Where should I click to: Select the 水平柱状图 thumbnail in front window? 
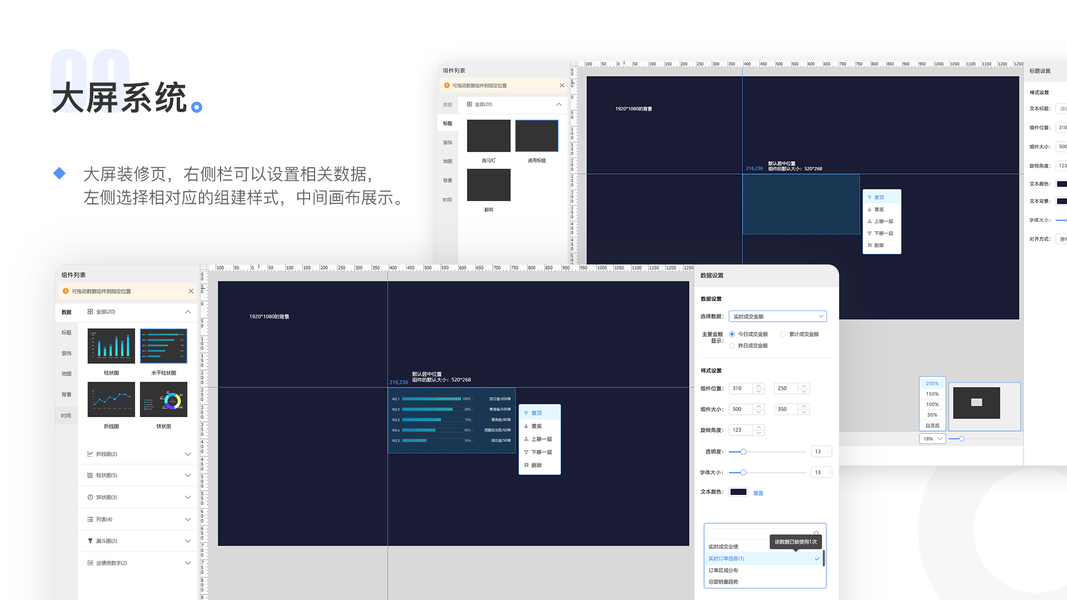coord(164,346)
